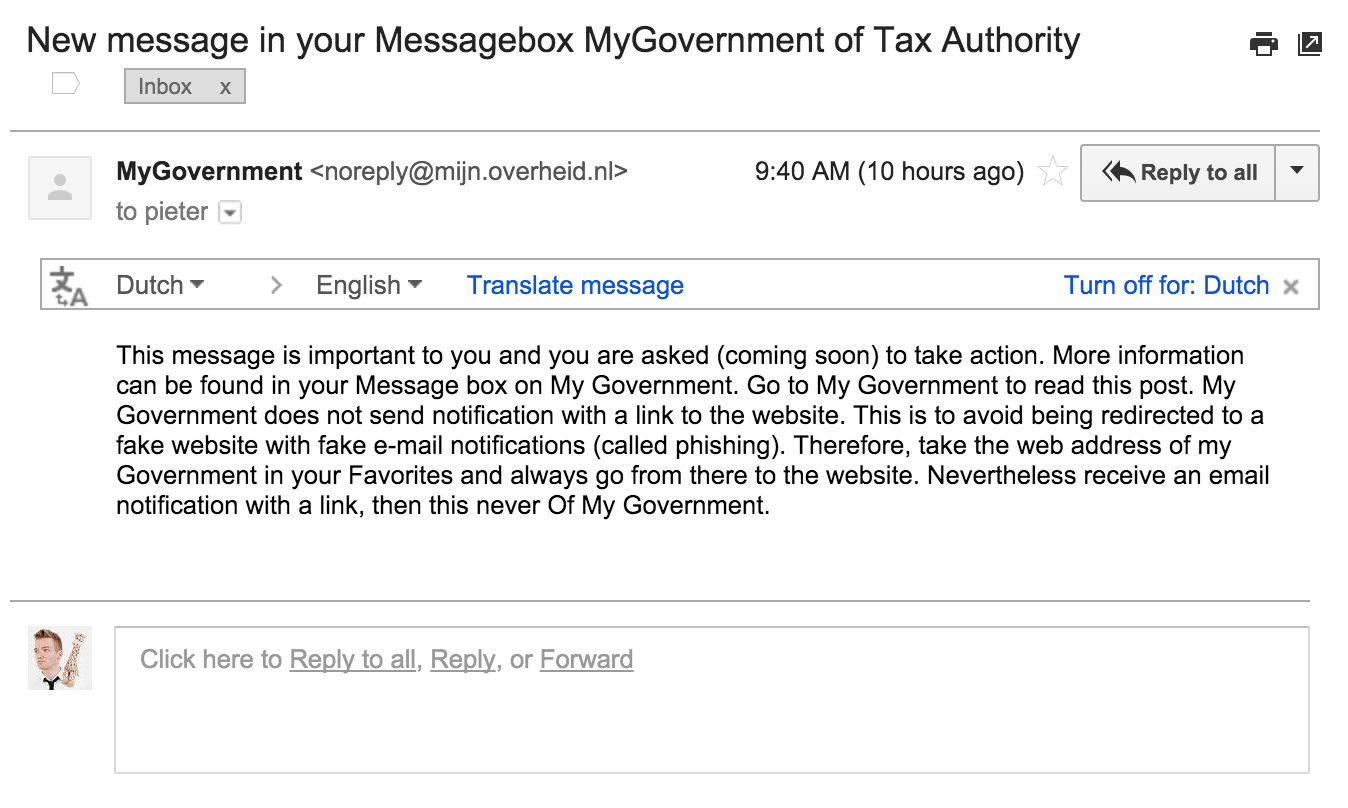
Task: Open the message in a new window
Action: 1309,44
